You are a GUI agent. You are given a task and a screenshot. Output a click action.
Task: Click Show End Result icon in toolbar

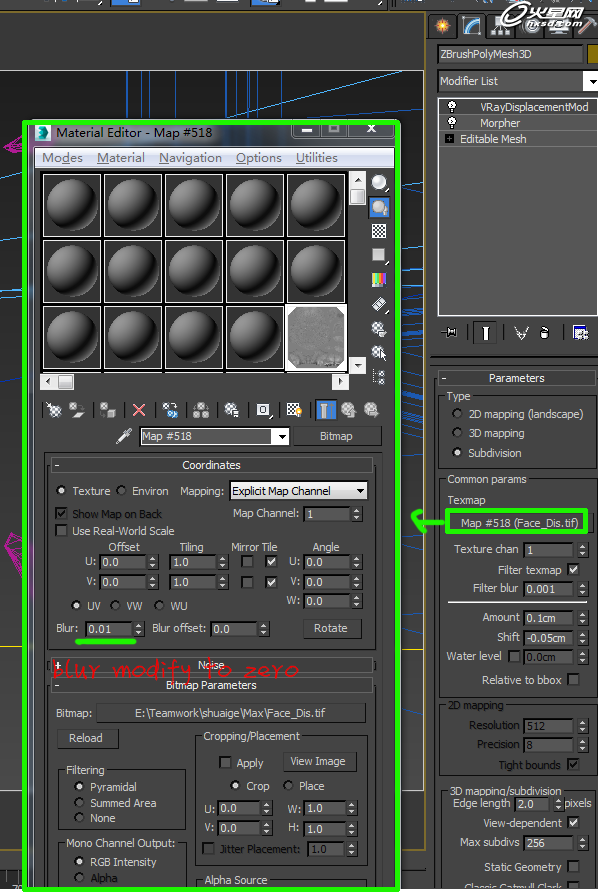tap(325, 410)
